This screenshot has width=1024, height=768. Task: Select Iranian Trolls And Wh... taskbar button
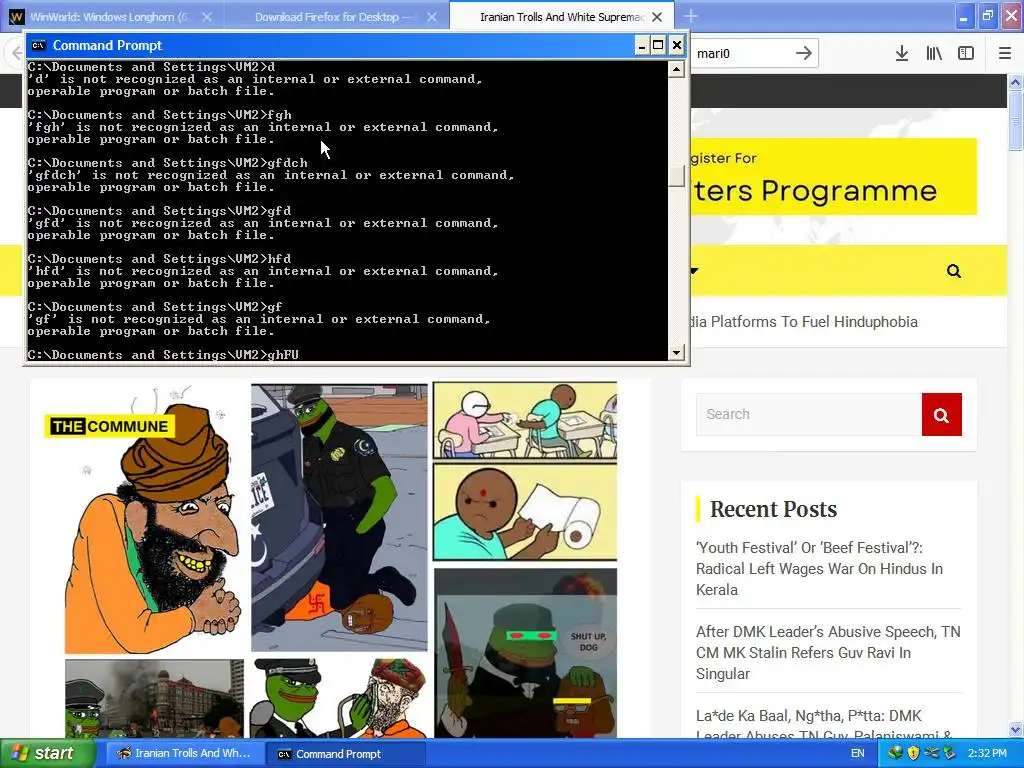pyautogui.click(x=185, y=754)
